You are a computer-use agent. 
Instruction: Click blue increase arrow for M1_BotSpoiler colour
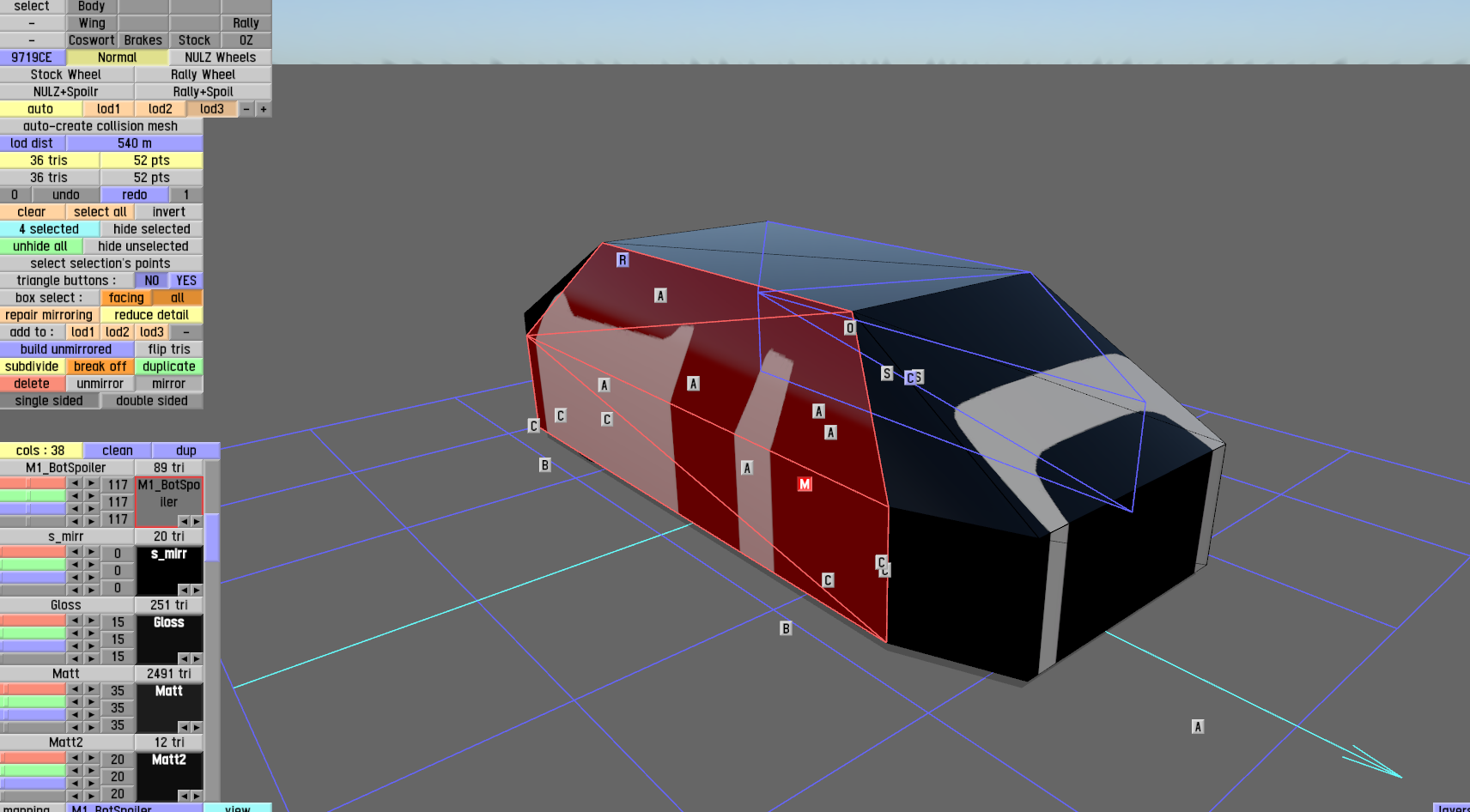[91, 509]
